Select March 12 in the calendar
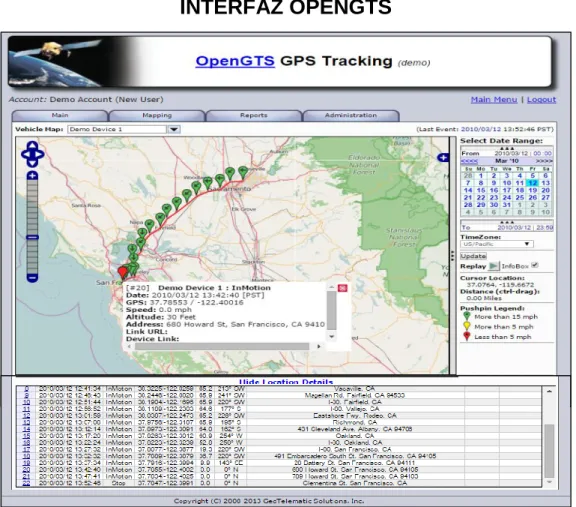The width and height of the screenshot is (576, 507). [532, 183]
